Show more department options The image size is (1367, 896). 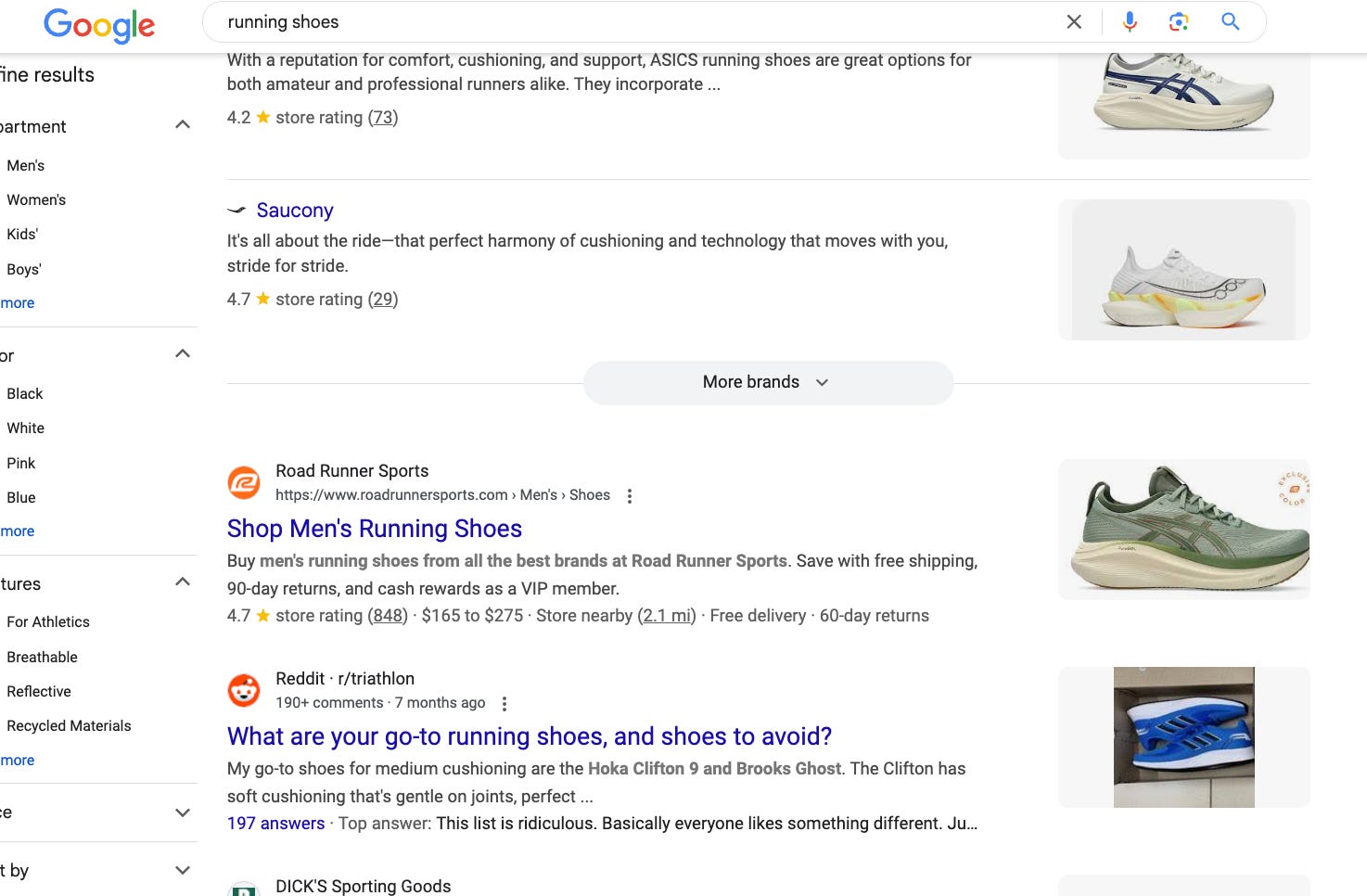18,302
